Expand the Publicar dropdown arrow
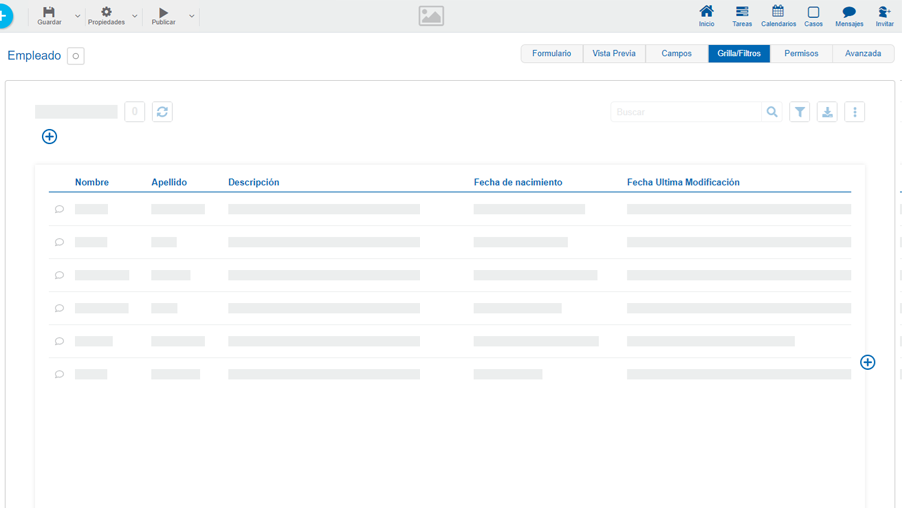 [192, 16]
